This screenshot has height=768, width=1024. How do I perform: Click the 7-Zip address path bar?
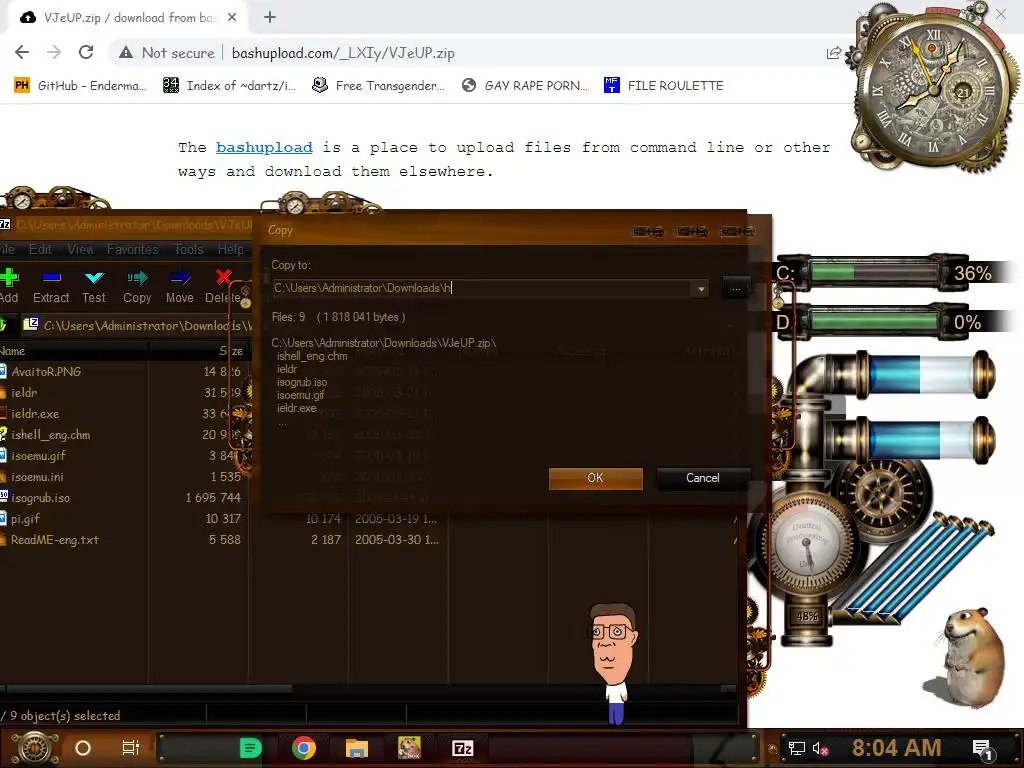[x=137, y=325]
